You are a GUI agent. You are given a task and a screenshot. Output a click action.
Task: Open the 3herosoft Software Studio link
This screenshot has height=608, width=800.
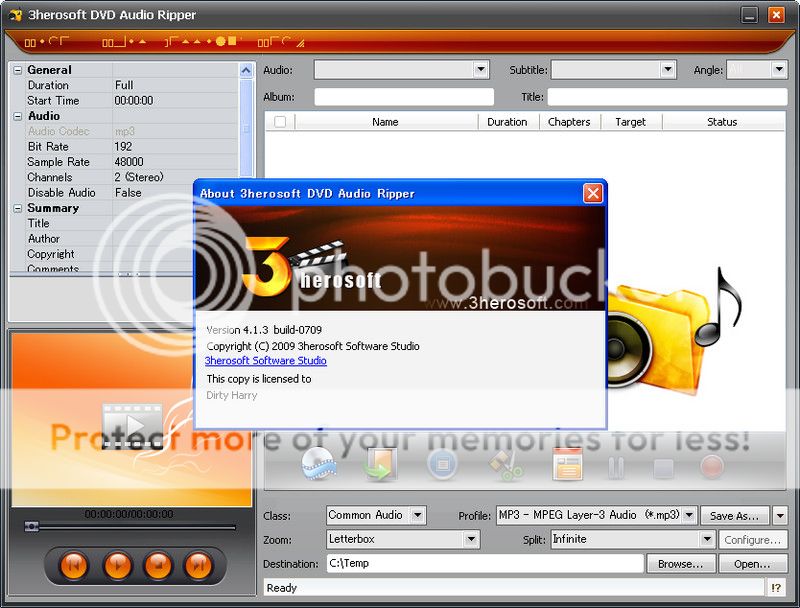point(265,361)
